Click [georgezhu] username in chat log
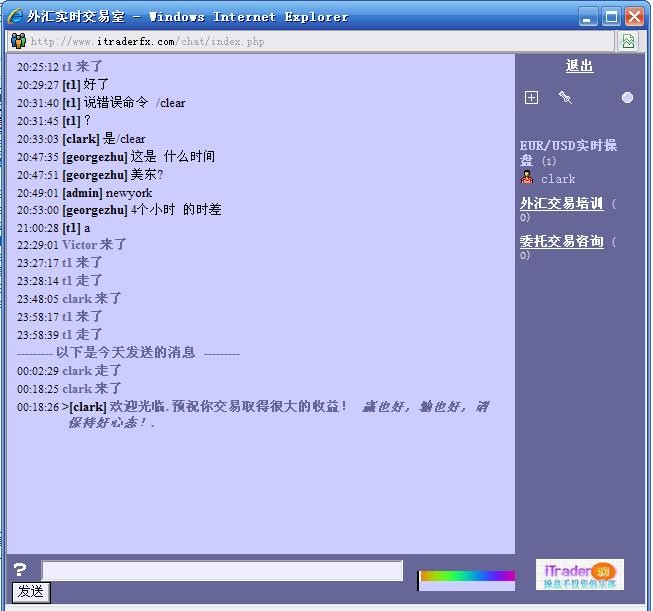This screenshot has height=611, width=653. pyautogui.click(x=94, y=157)
